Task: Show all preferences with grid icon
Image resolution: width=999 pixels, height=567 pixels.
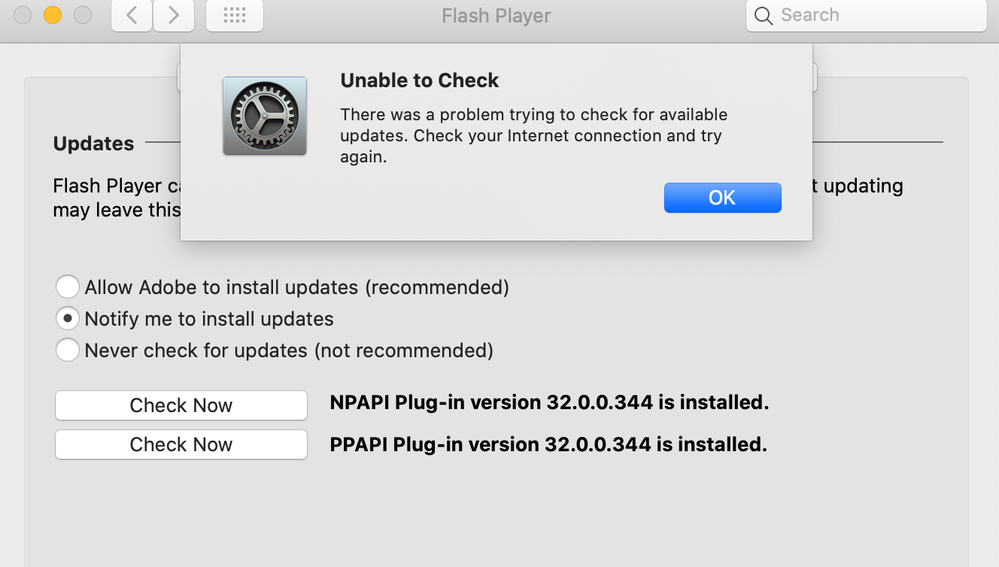Action: [234, 15]
